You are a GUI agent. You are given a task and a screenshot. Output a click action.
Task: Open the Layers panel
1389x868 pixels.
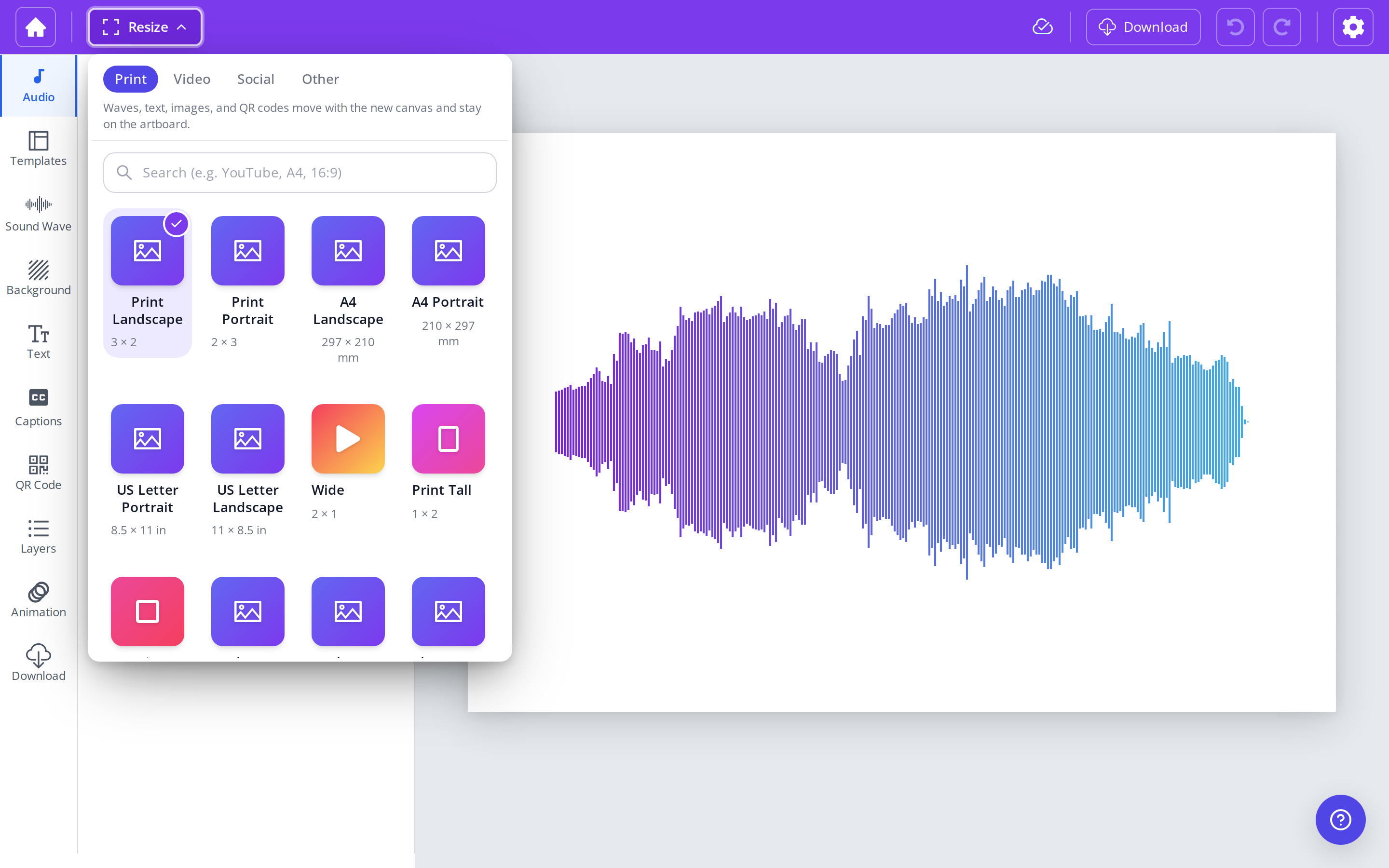click(x=39, y=537)
